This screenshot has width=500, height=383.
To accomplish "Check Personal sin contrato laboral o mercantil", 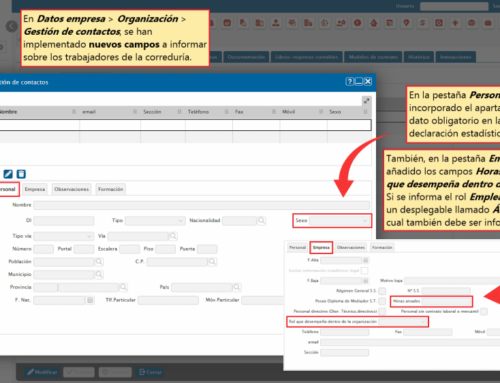I will (x=484, y=311).
